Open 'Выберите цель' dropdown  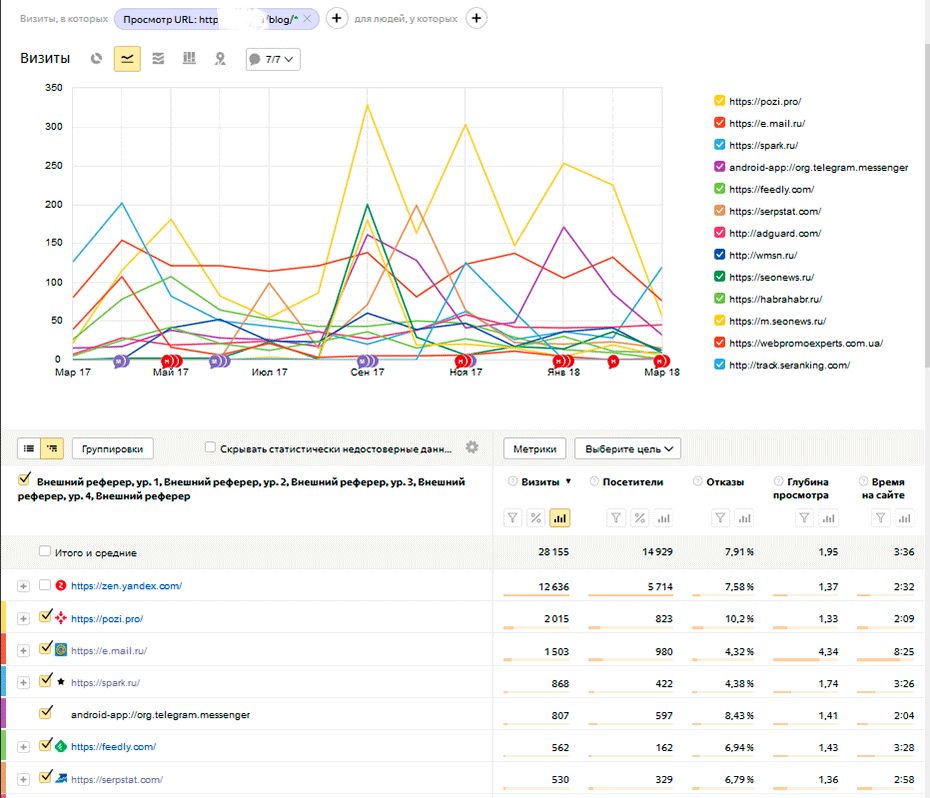point(628,449)
